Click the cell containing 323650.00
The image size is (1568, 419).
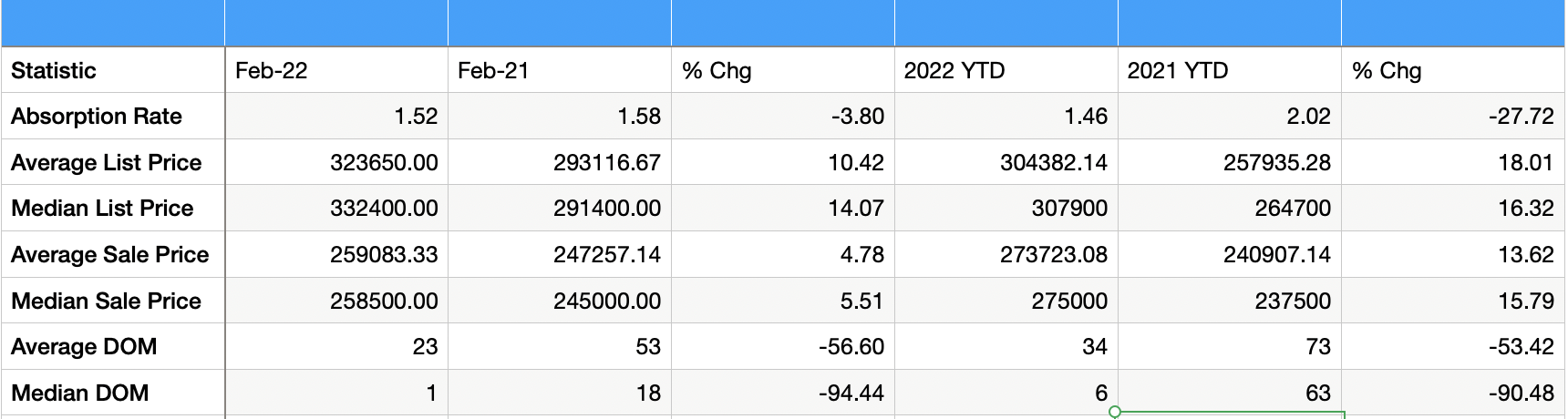pyautogui.click(x=336, y=162)
